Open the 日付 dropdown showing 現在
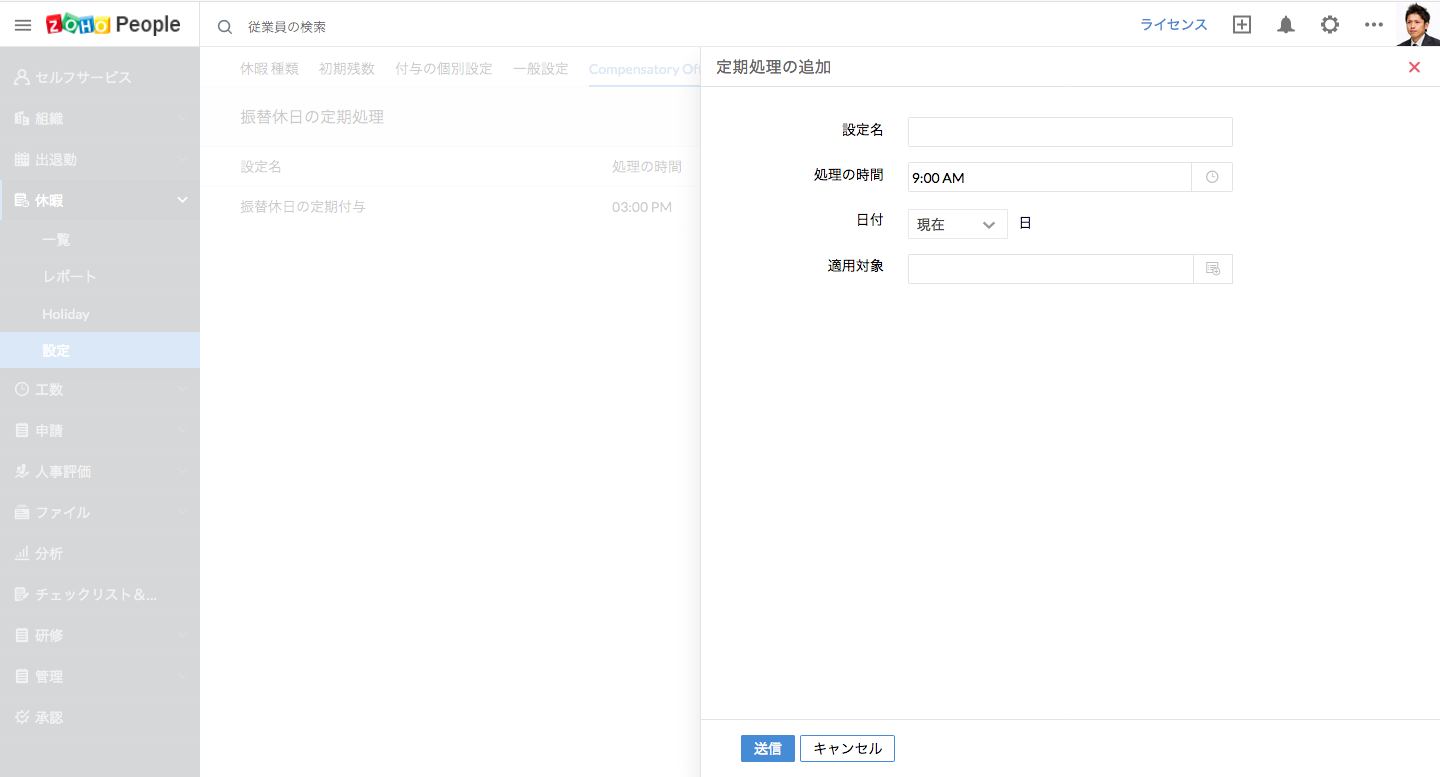Image resolution: width=1440 pixels, height=777 pixels. click(957, 224)
